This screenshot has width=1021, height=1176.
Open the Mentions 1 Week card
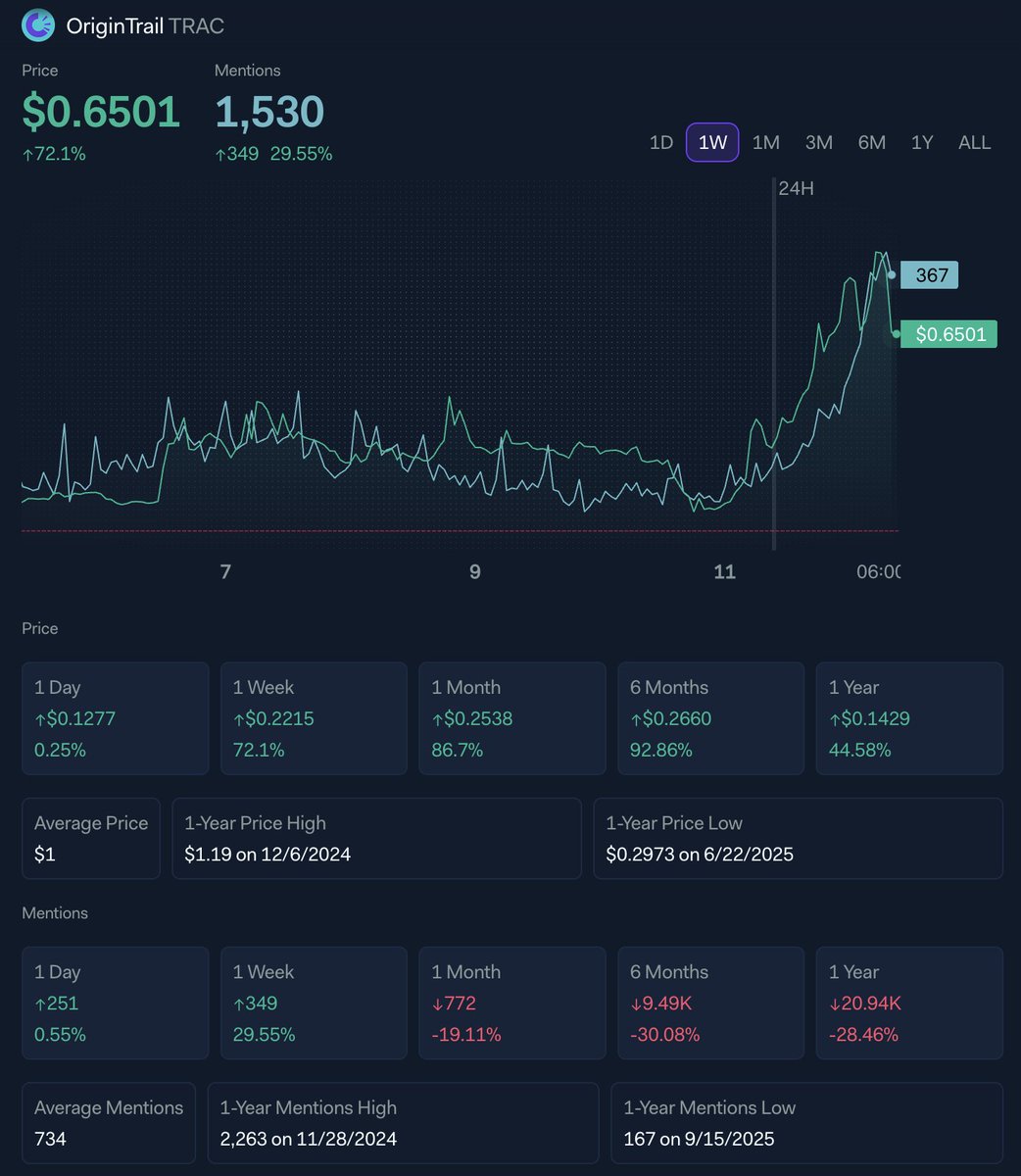[314, 1003]
